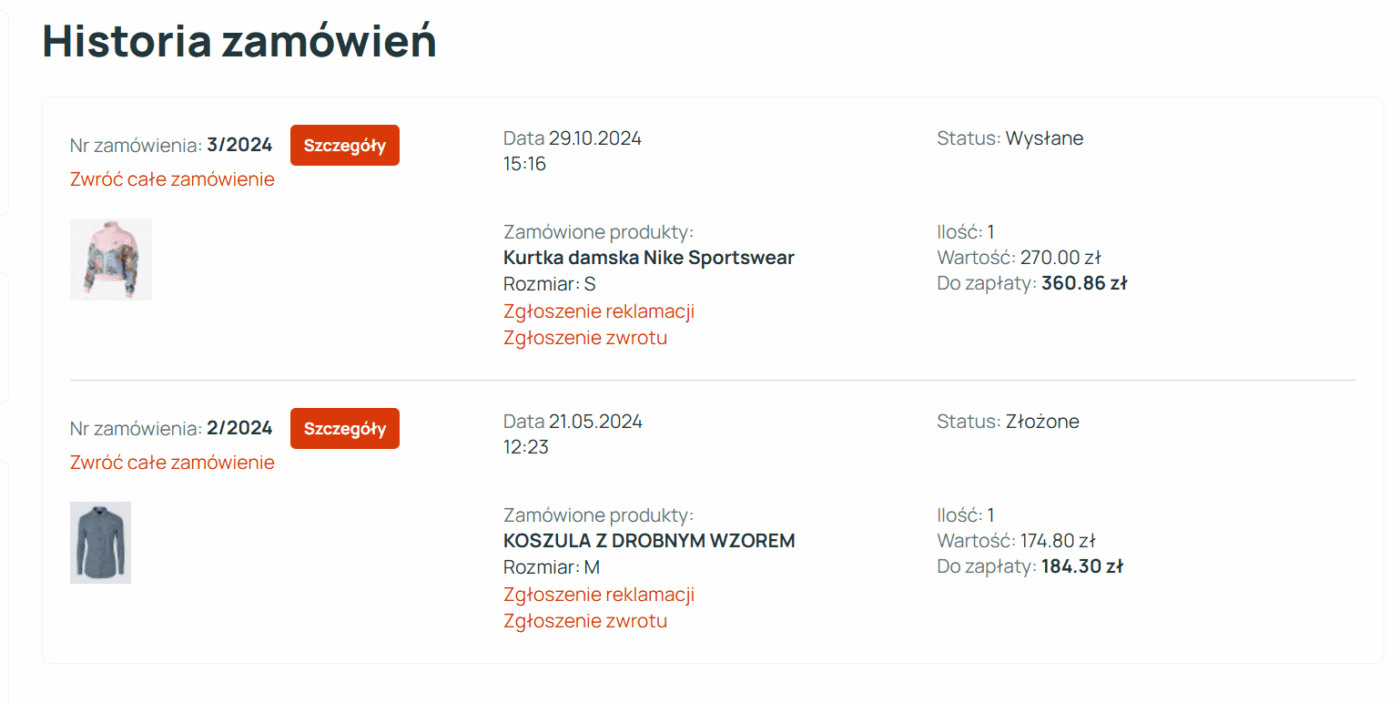Click Zwróć całe zamówienie for order 3/2024
The height and width of the screenshot is (703, 1400).
(172, 179)
